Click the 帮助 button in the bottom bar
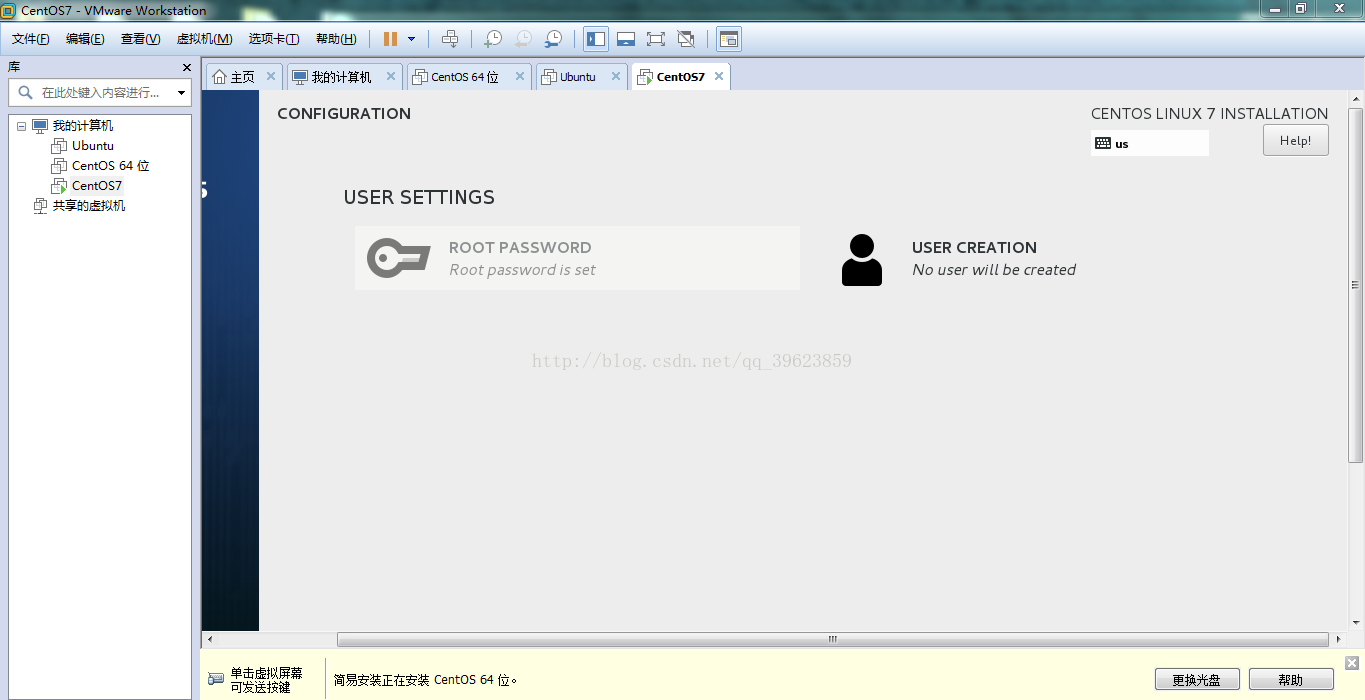The image size is (1365, 700). [x=1291, y=680]
